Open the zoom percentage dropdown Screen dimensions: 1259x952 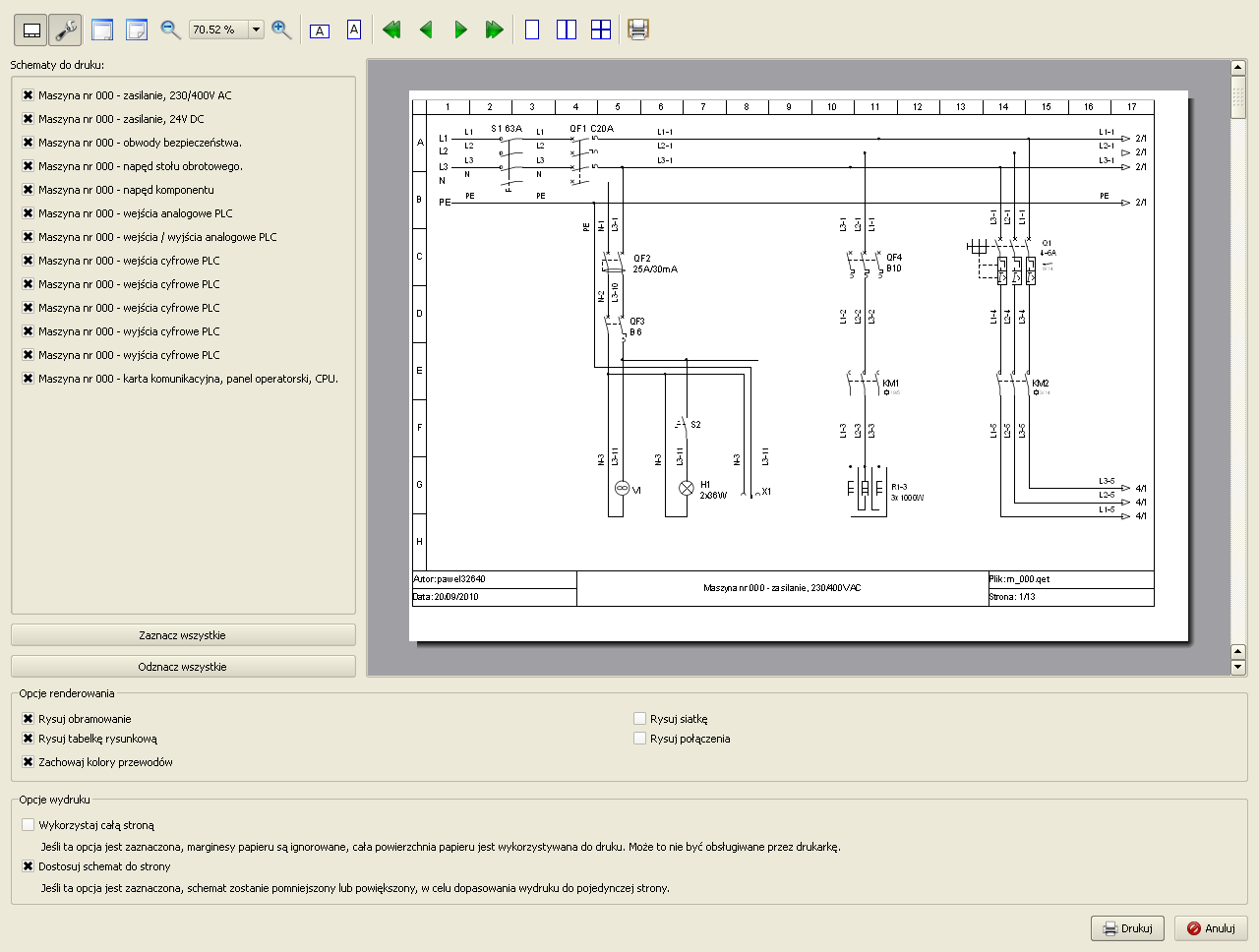click(x=256, y=30)
